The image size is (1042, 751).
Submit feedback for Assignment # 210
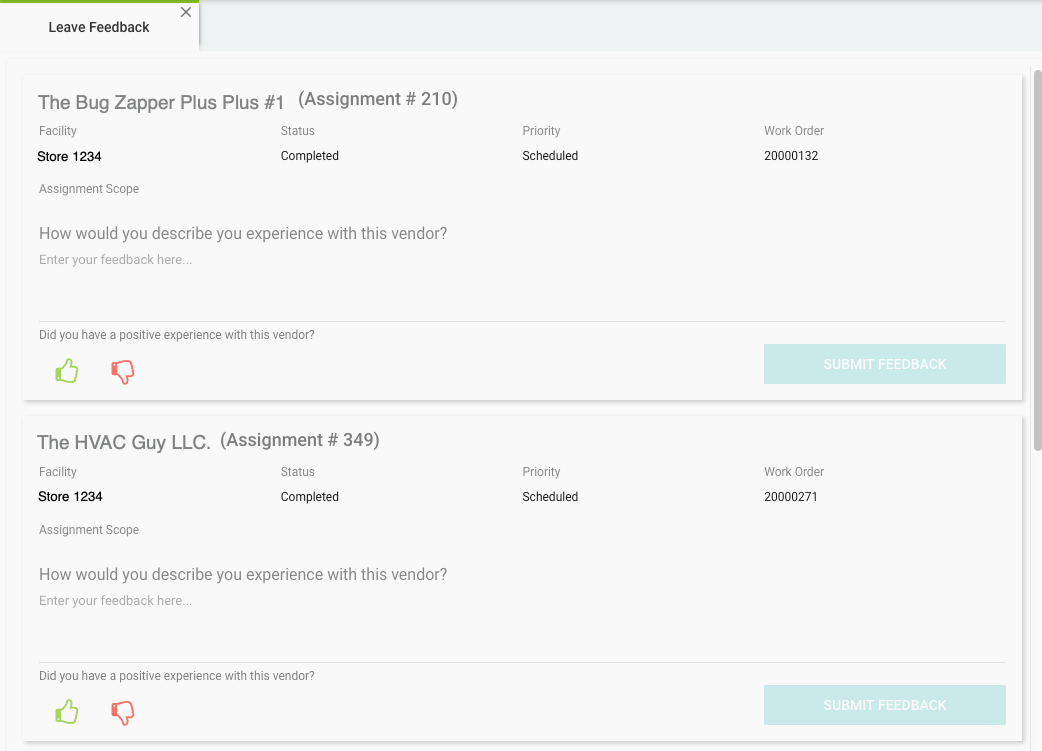[884, 364]
